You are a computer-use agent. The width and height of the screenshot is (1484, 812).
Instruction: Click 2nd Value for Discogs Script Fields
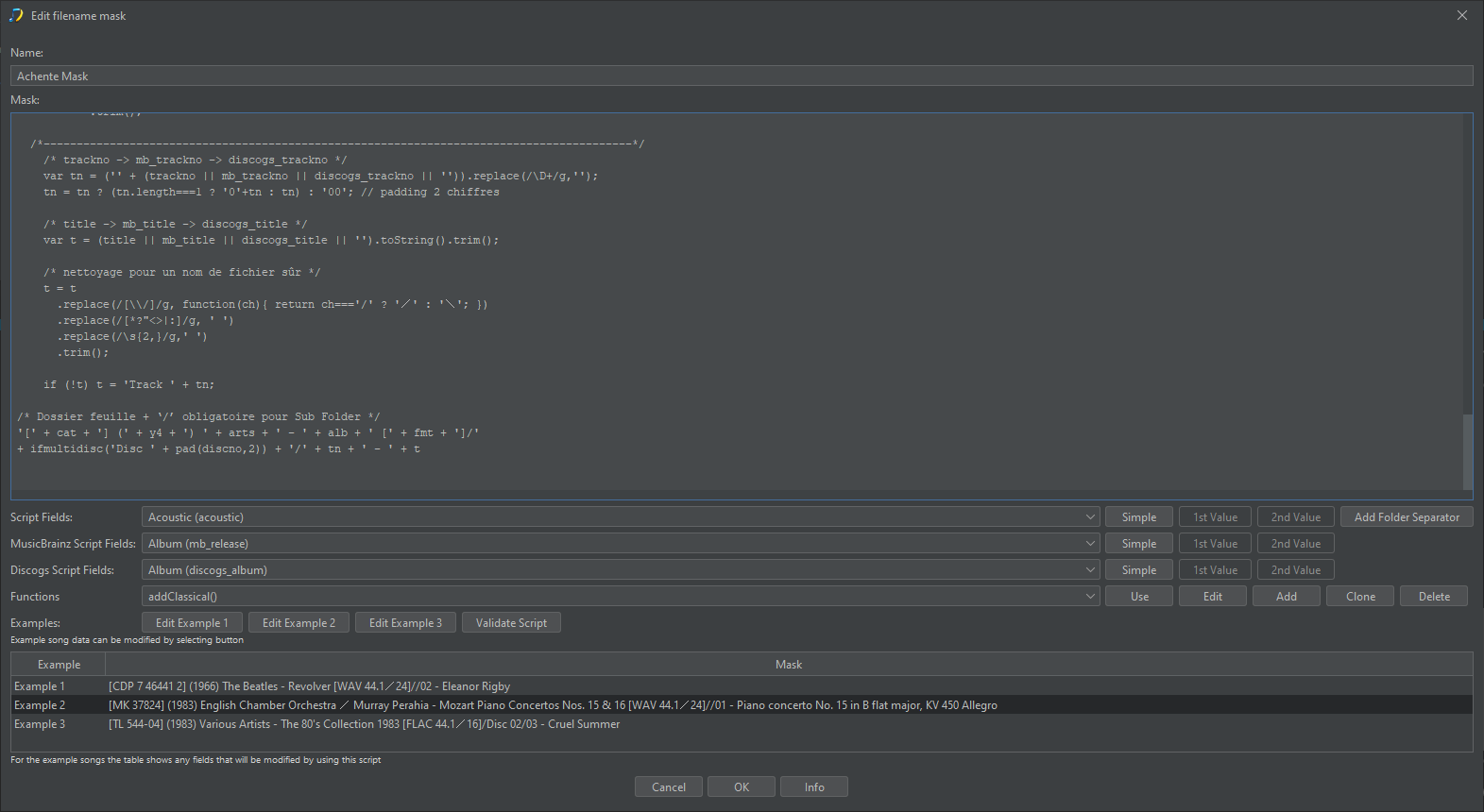point(1296,570)
